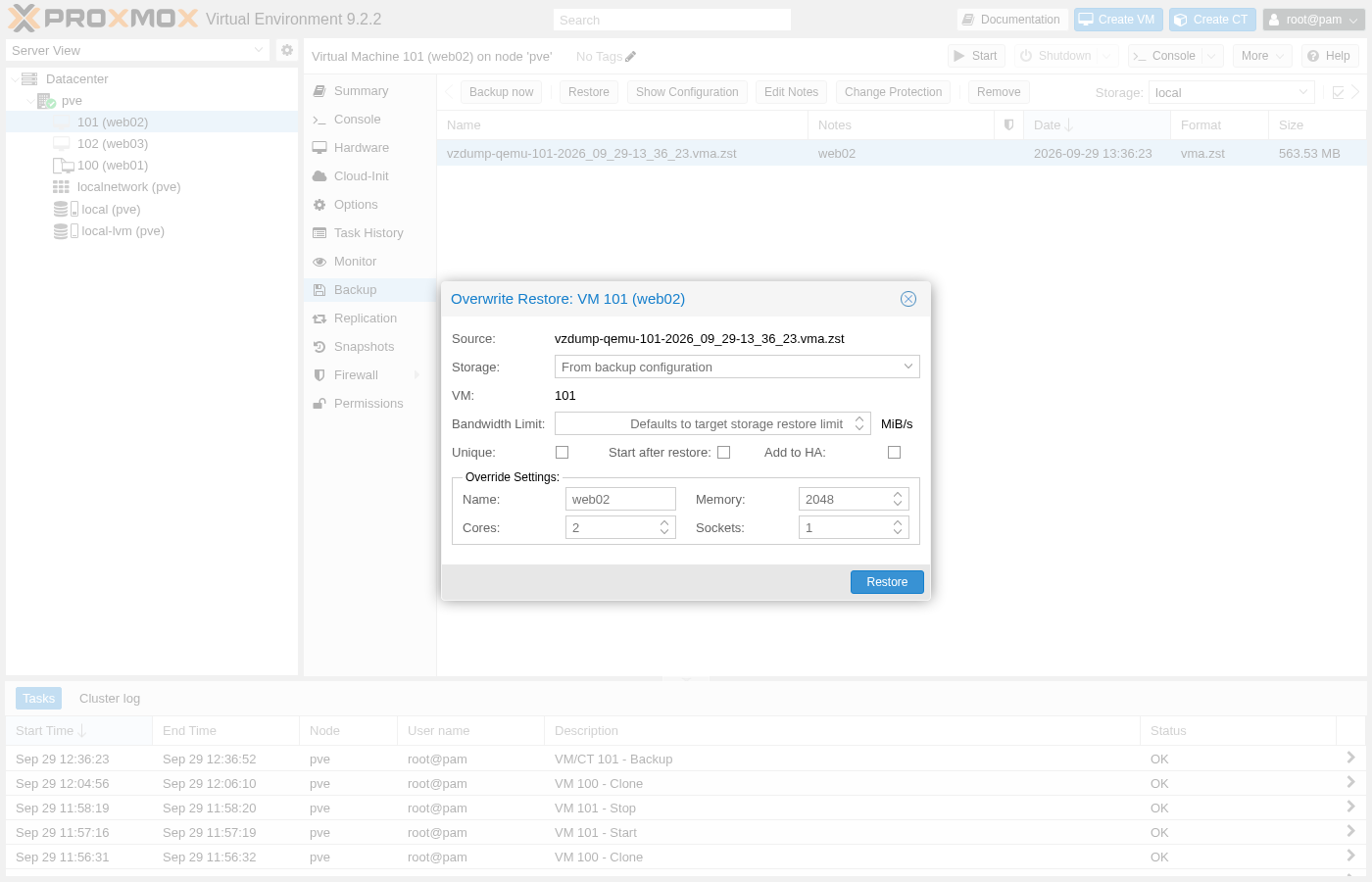The image size is (1372, 882).
Task: Click the shield protected column header
Action: [x=1008, y=124]
